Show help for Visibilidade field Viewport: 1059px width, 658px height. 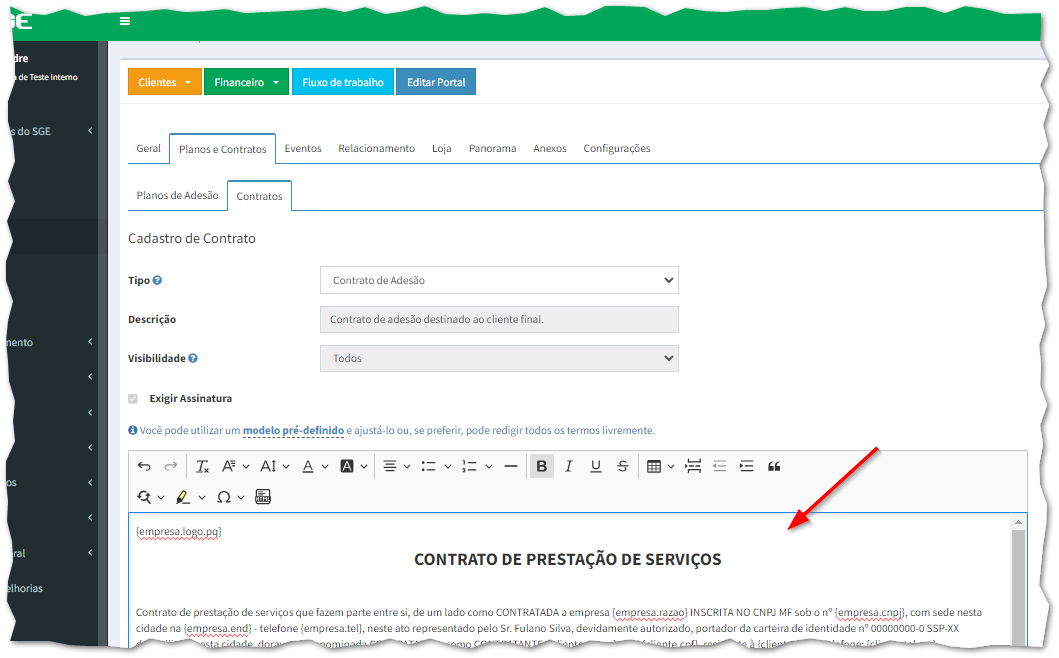192,359
